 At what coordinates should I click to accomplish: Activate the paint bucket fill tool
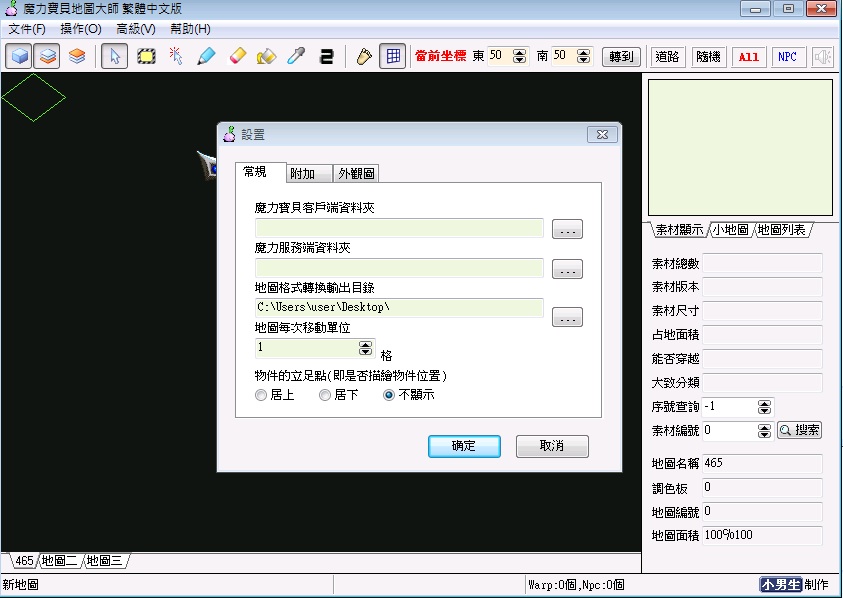[x=266, y=56]
